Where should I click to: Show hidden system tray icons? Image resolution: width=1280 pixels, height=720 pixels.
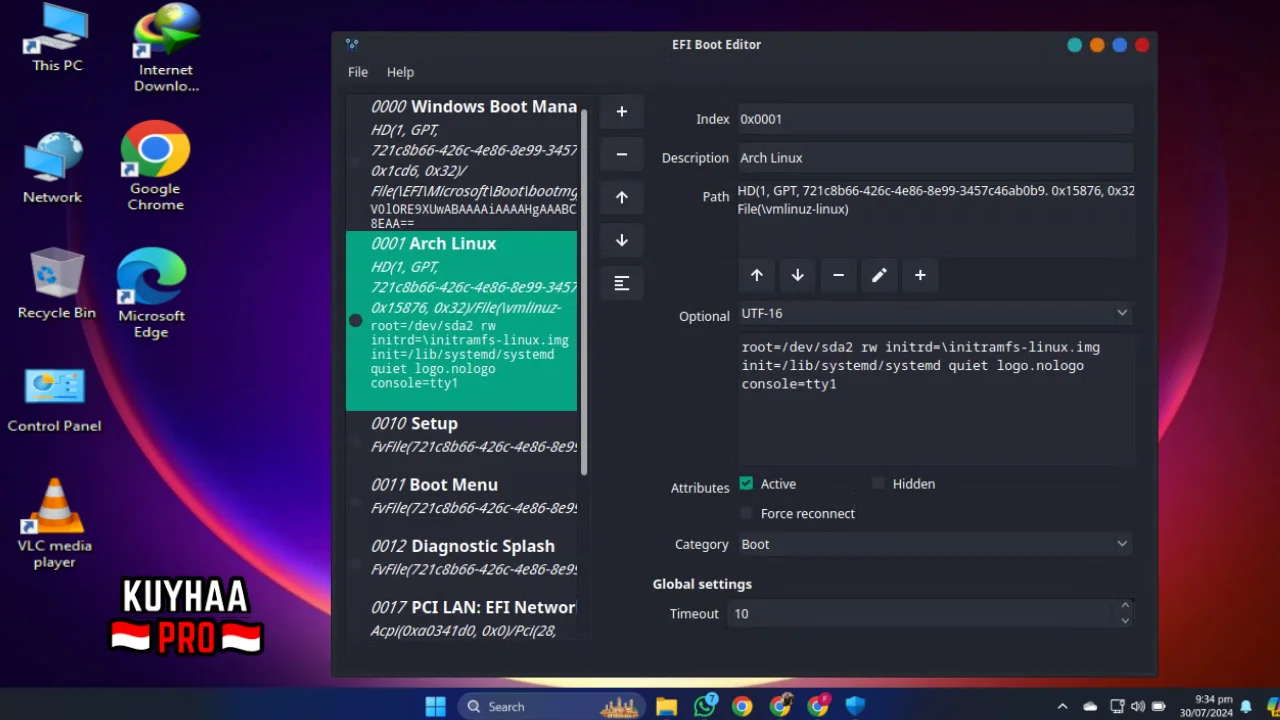[x=1062, y=706]
